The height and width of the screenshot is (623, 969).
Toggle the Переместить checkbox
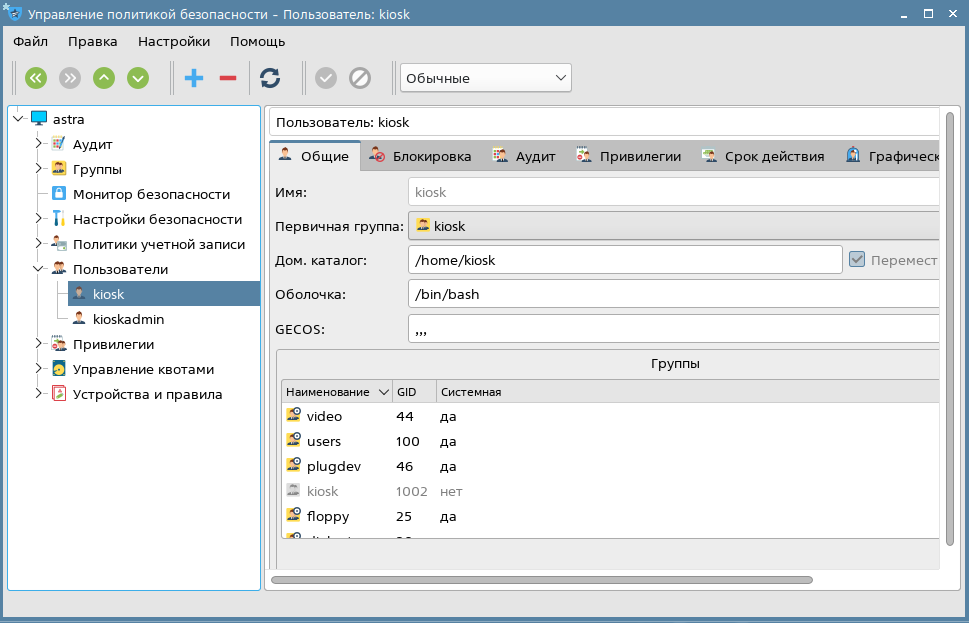click(x=857, y=260)
